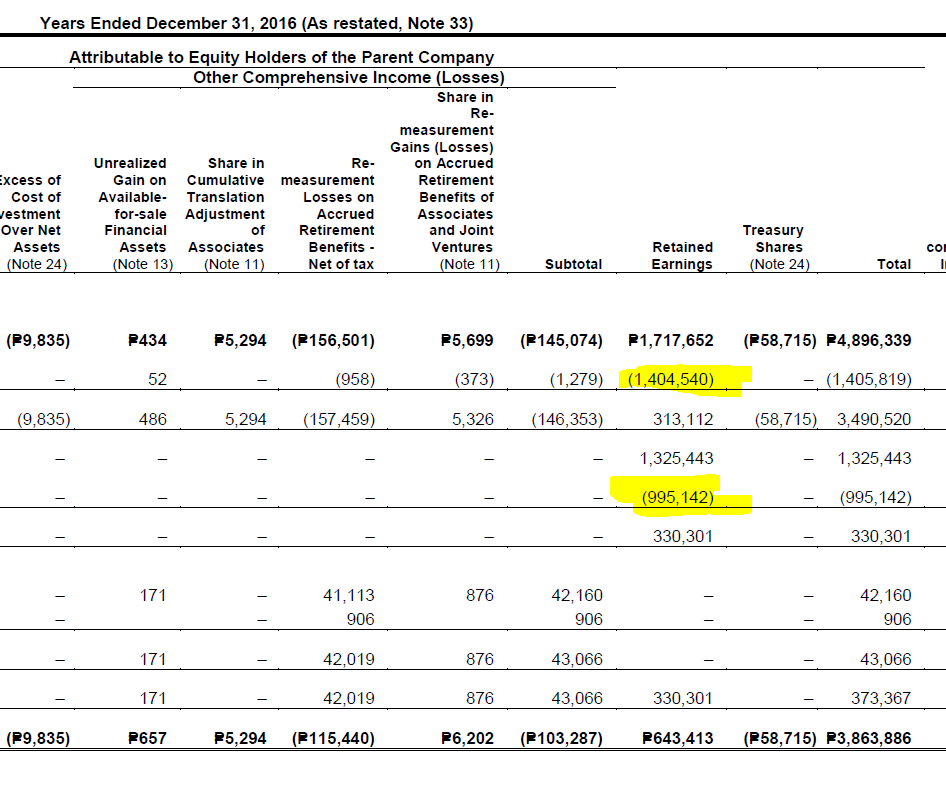
Task: Click the Retained Earnings column header
Action: tap(683, 256)
